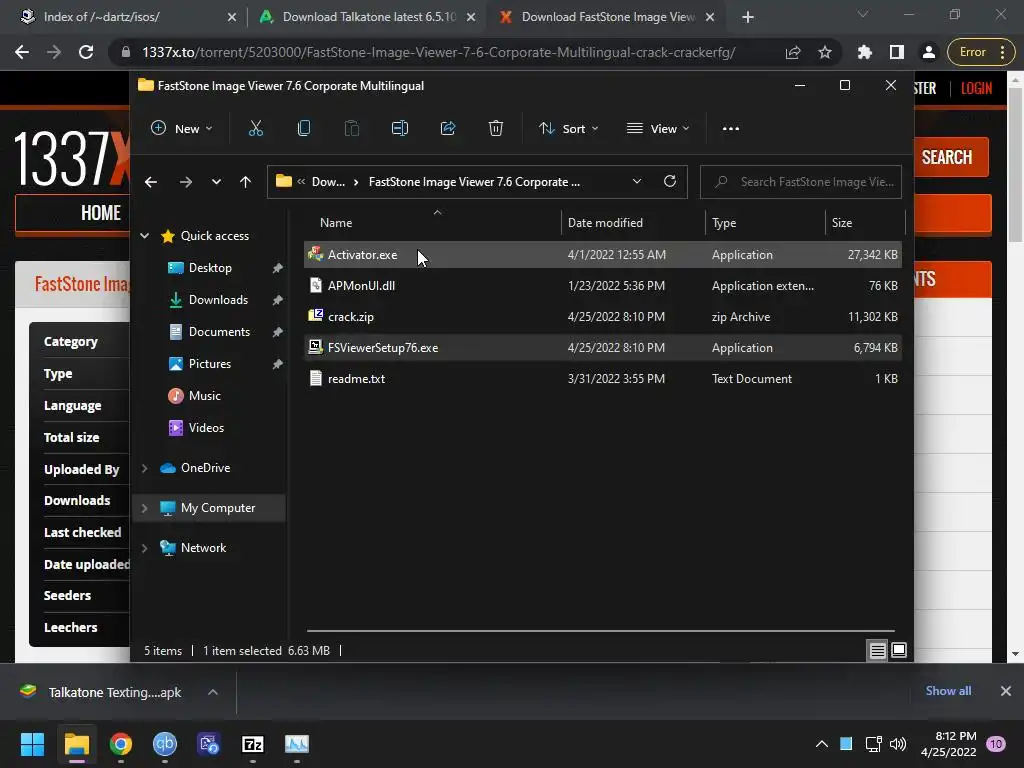This screenshot has width=1024, height=768.
Task: Open the Chrome side panel icon
Action: pyautogui.click(x=897, y=52)
